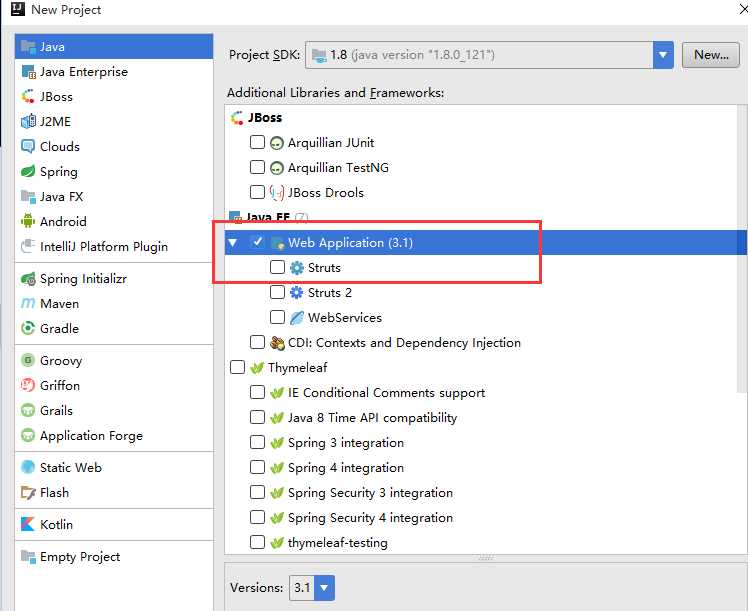
Task: Click the New... SDK button
Action: 711,55
